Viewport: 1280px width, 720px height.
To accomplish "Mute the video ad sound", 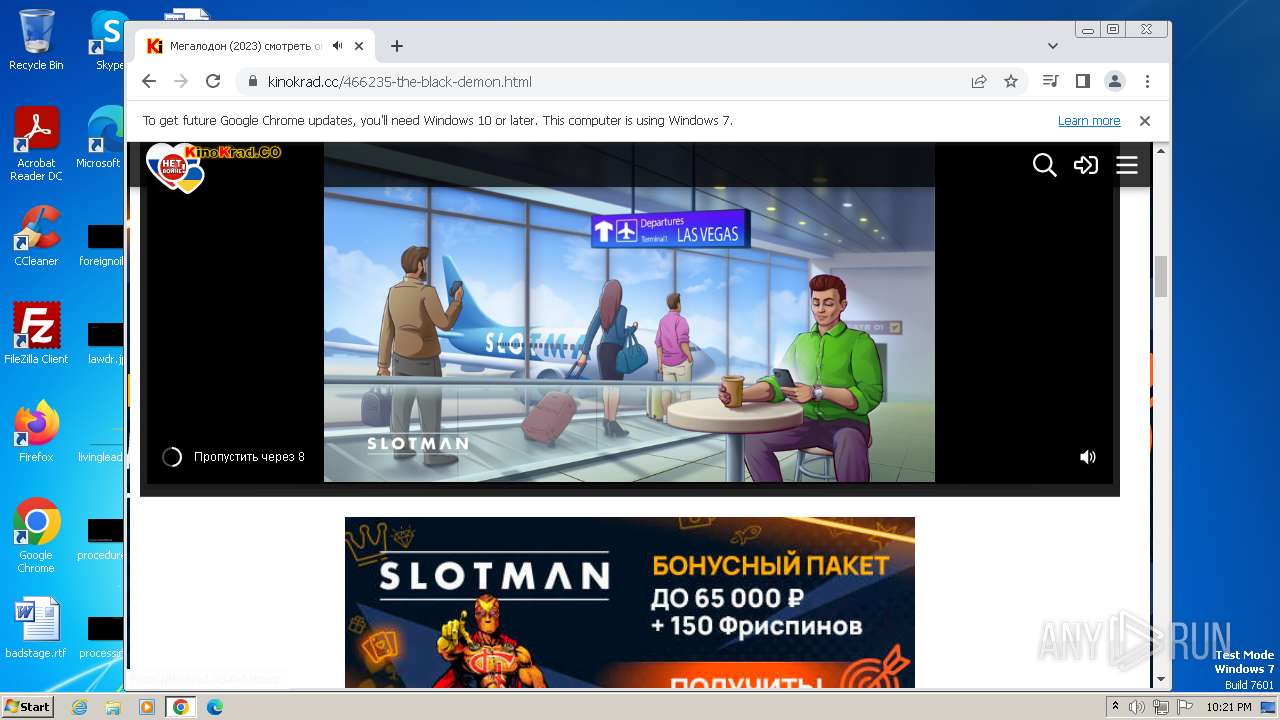I will [1088, 457].
